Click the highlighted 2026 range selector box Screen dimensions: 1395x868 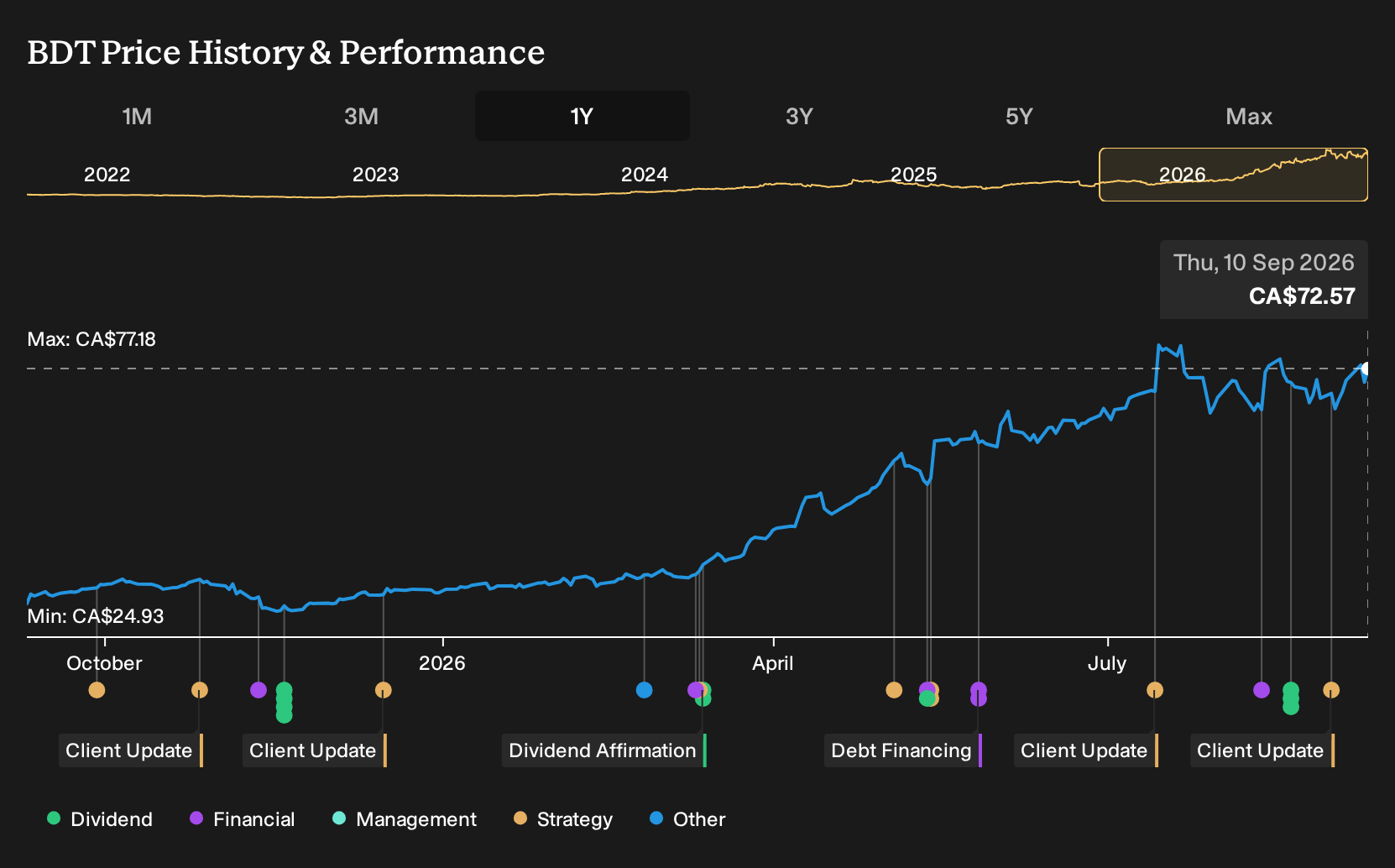pos(1233,175)
